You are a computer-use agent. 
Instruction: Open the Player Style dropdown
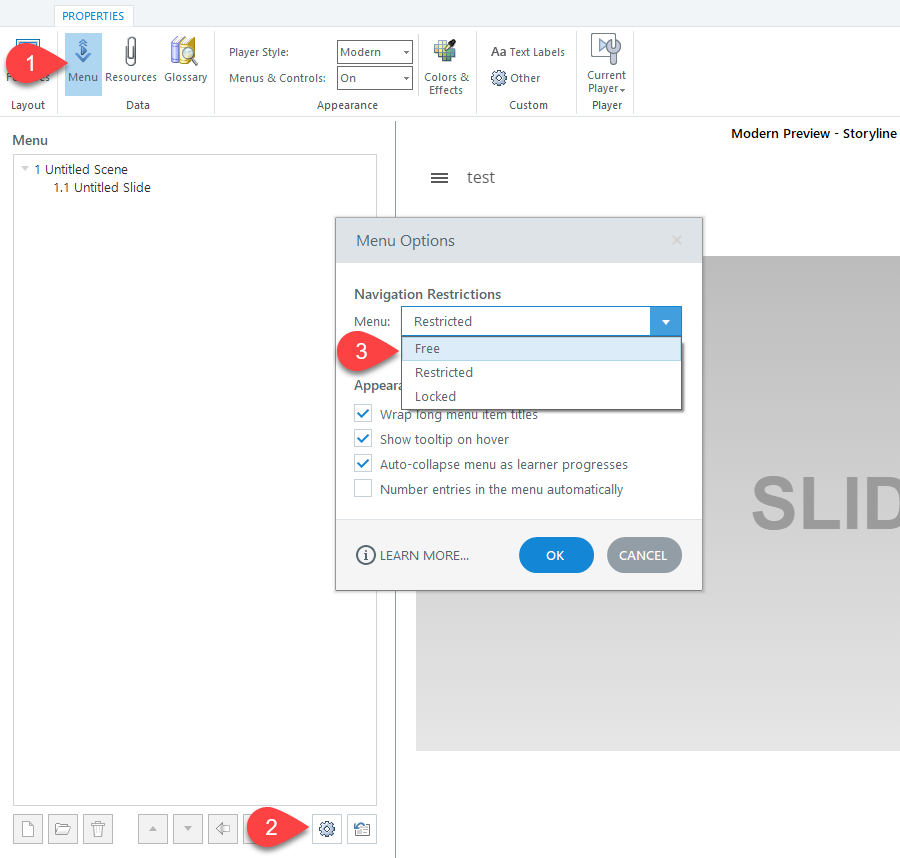click(x=375, y=52)
